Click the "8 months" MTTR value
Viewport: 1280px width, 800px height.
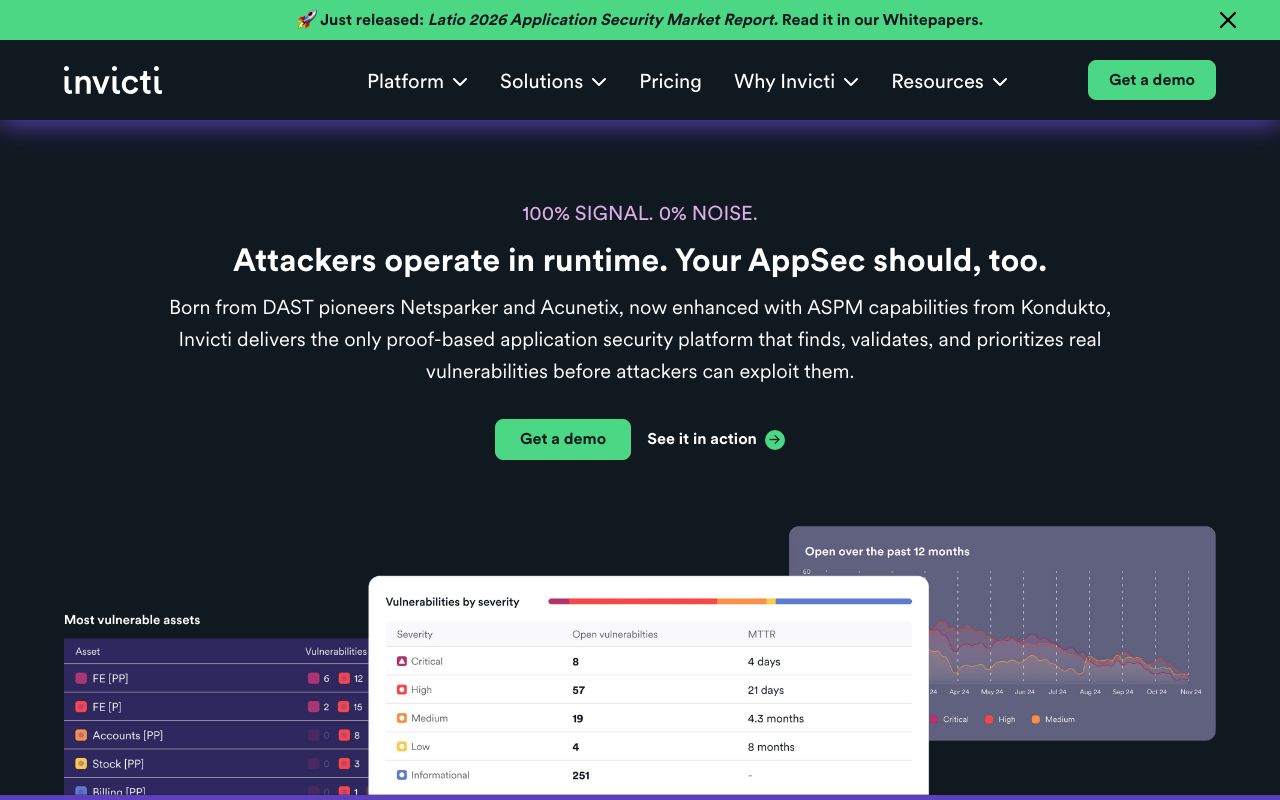[x=771, y=747]
